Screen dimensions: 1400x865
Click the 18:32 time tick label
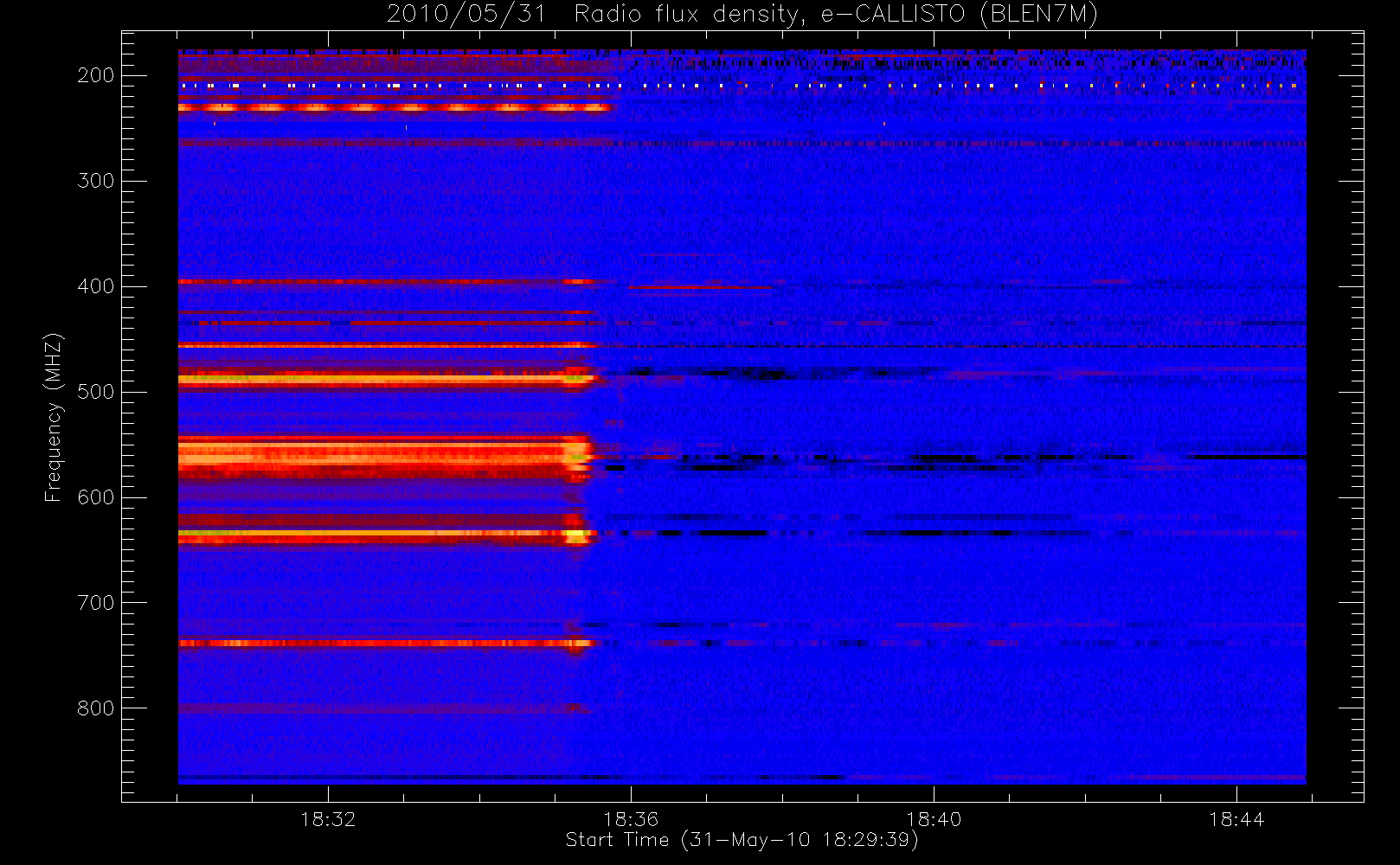tap(328, 819)
